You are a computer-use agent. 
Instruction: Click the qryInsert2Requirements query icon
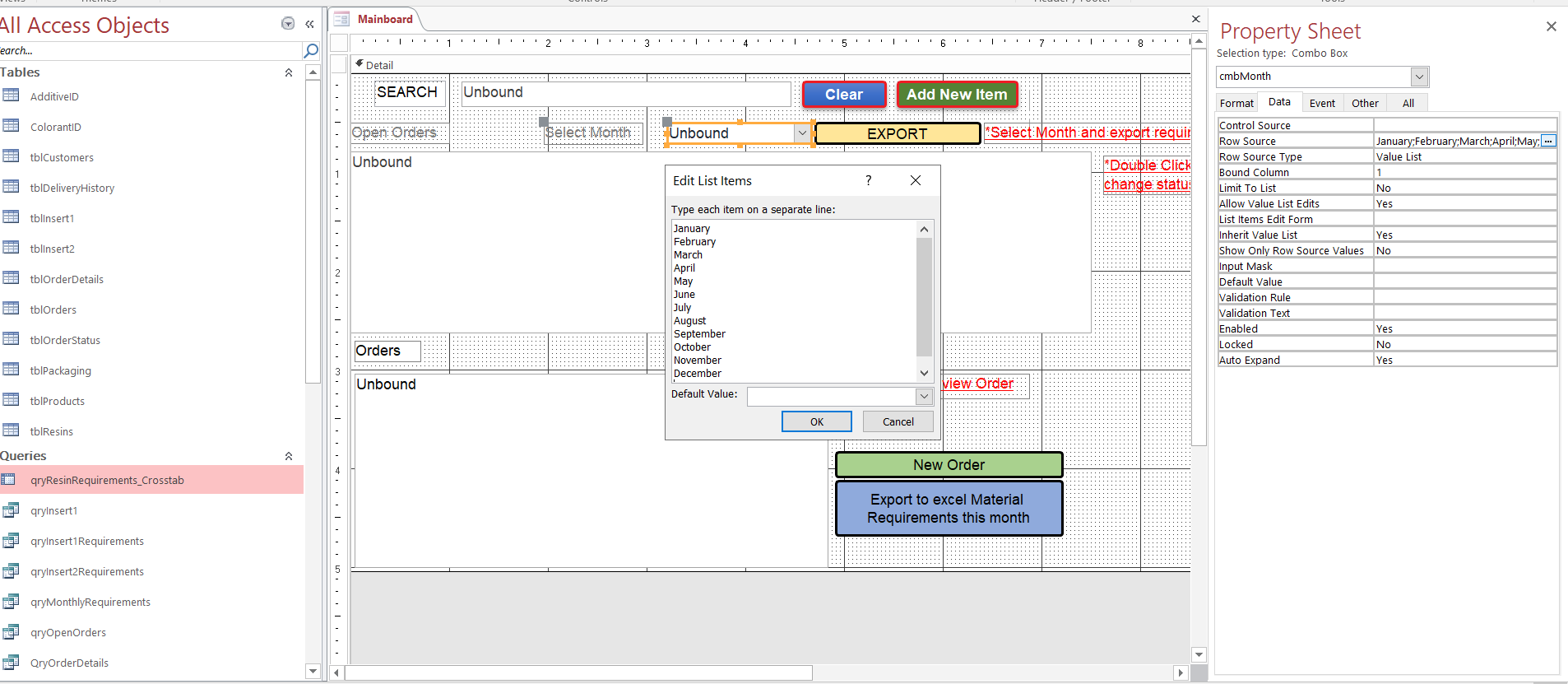tap(11, 571)
